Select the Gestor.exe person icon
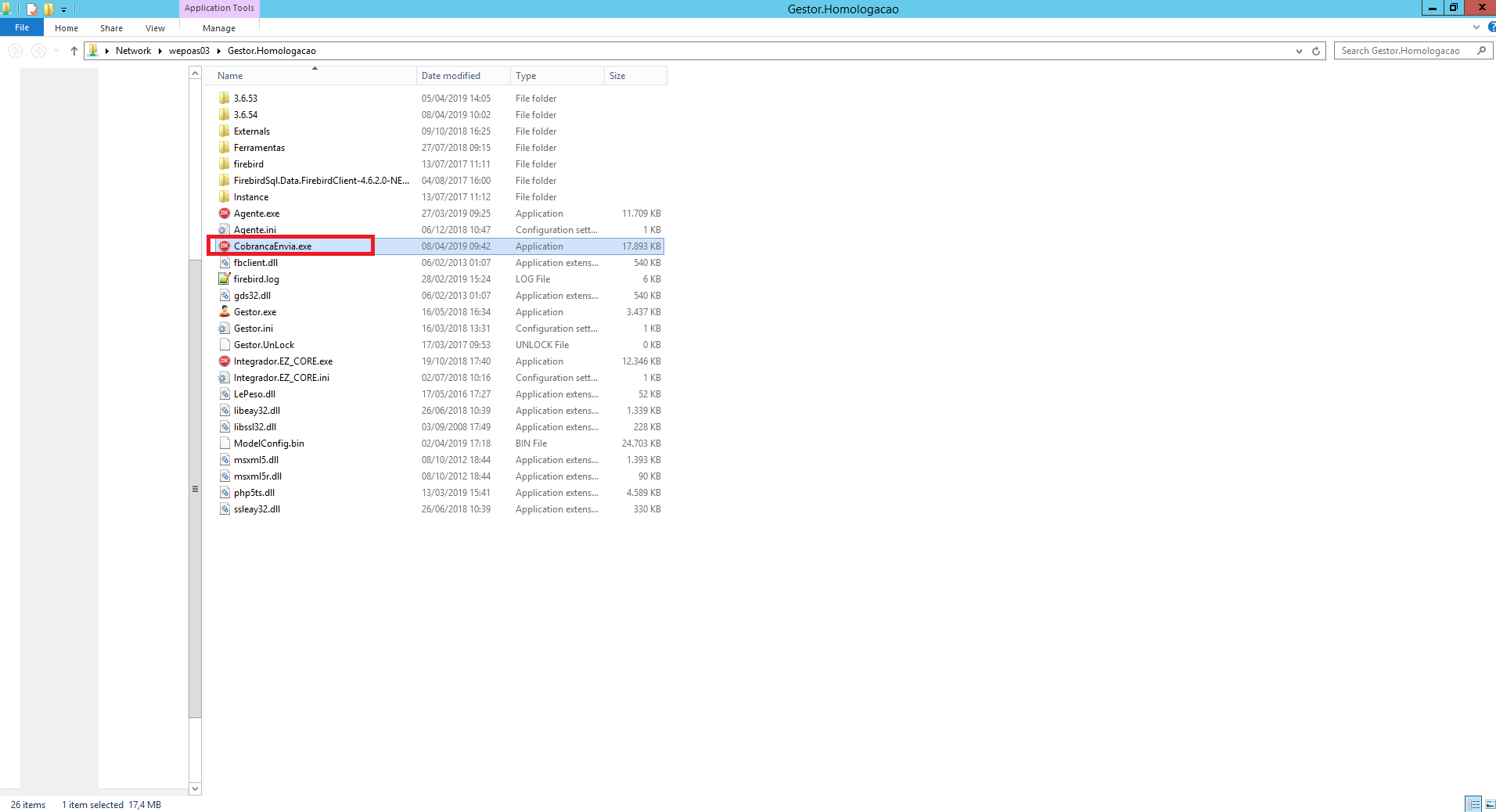 click(x=225, y=312)
